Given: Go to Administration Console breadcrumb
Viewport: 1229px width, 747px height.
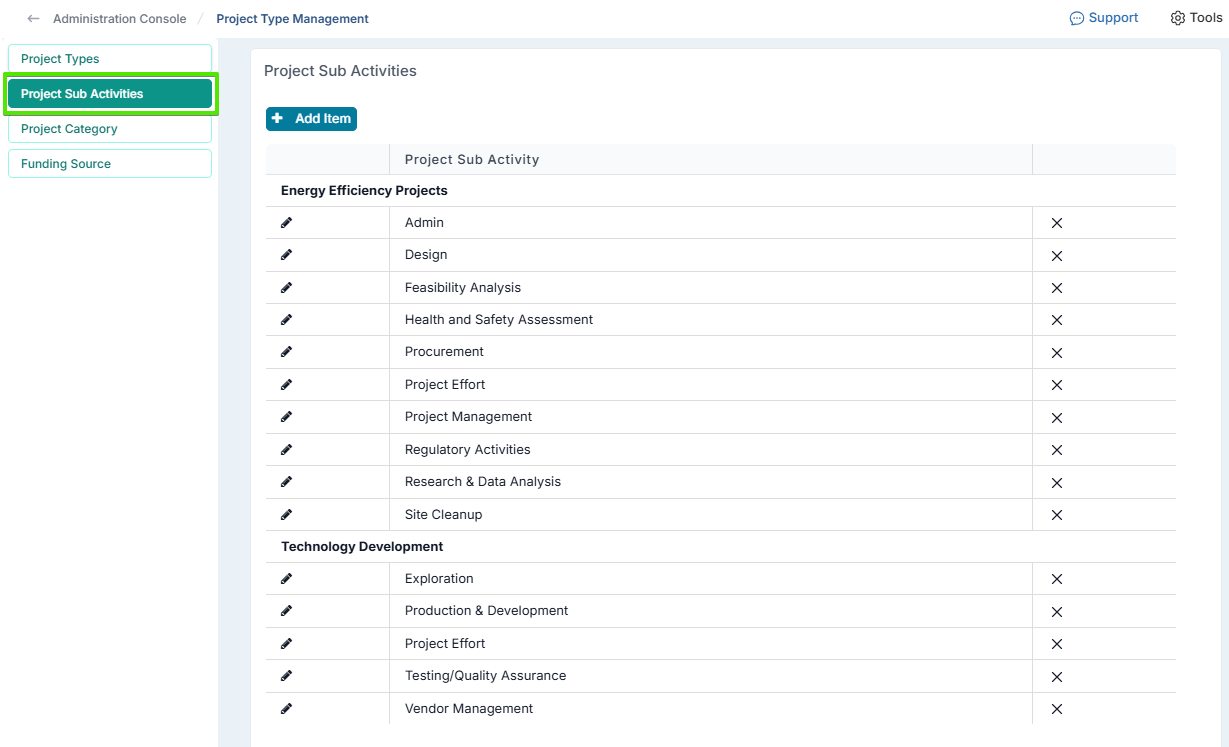Looking at the screenshot, I should [119, 19].
